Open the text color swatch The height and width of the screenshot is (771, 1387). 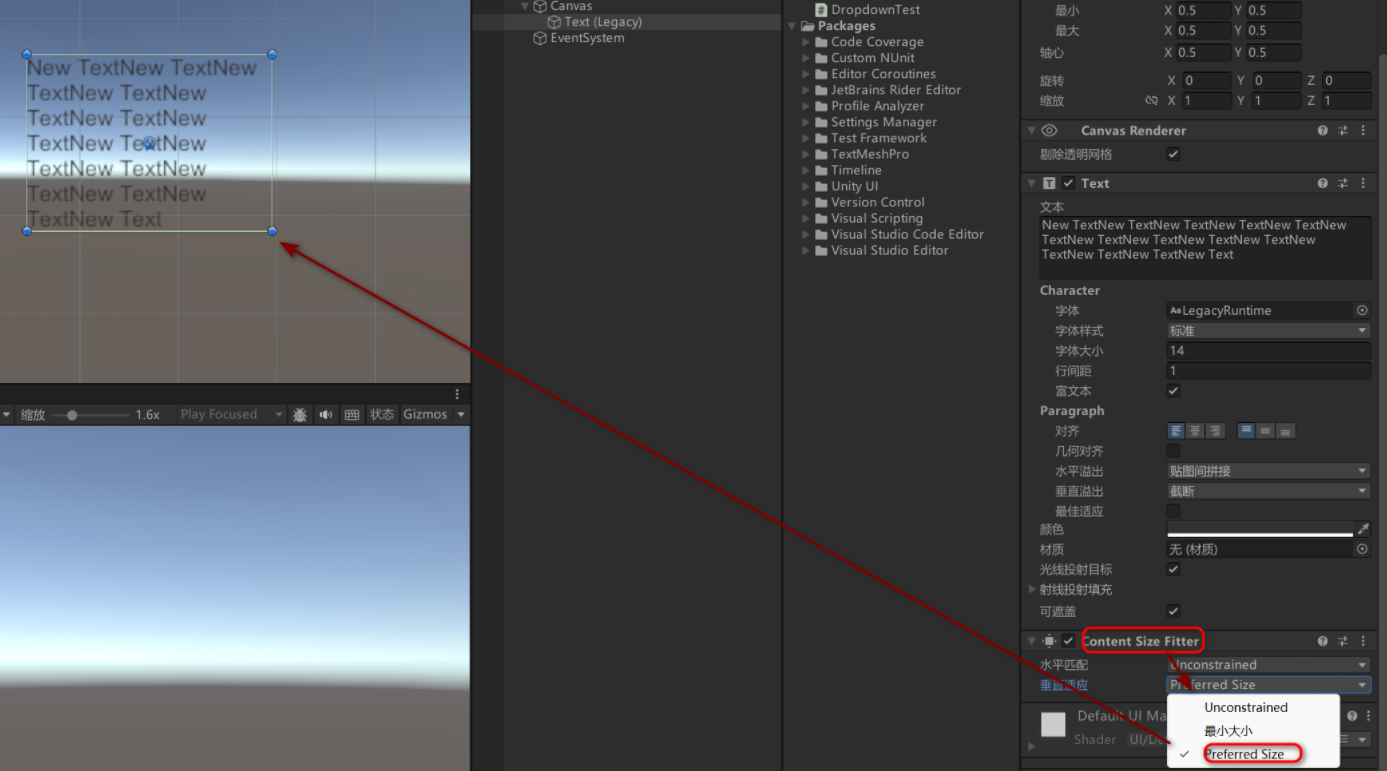(1260, 529)
